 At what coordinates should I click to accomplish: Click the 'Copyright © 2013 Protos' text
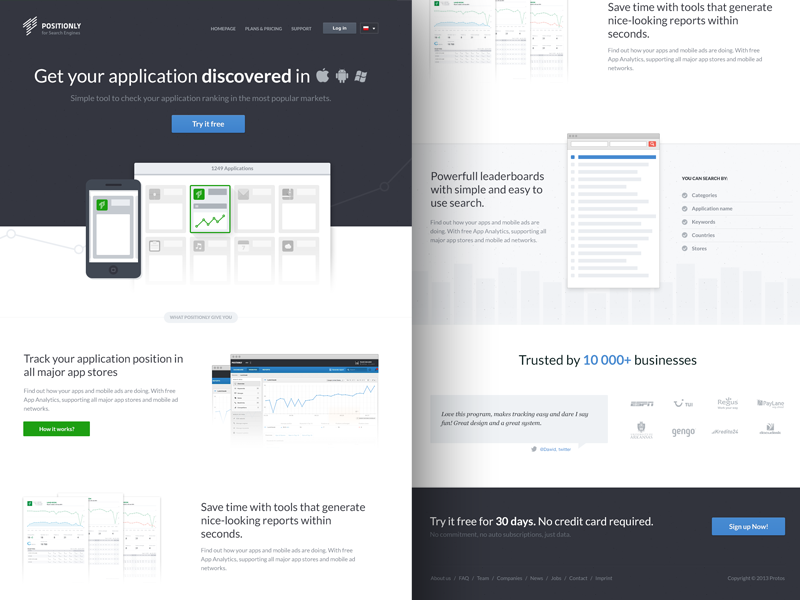click(x=756, y=578)
